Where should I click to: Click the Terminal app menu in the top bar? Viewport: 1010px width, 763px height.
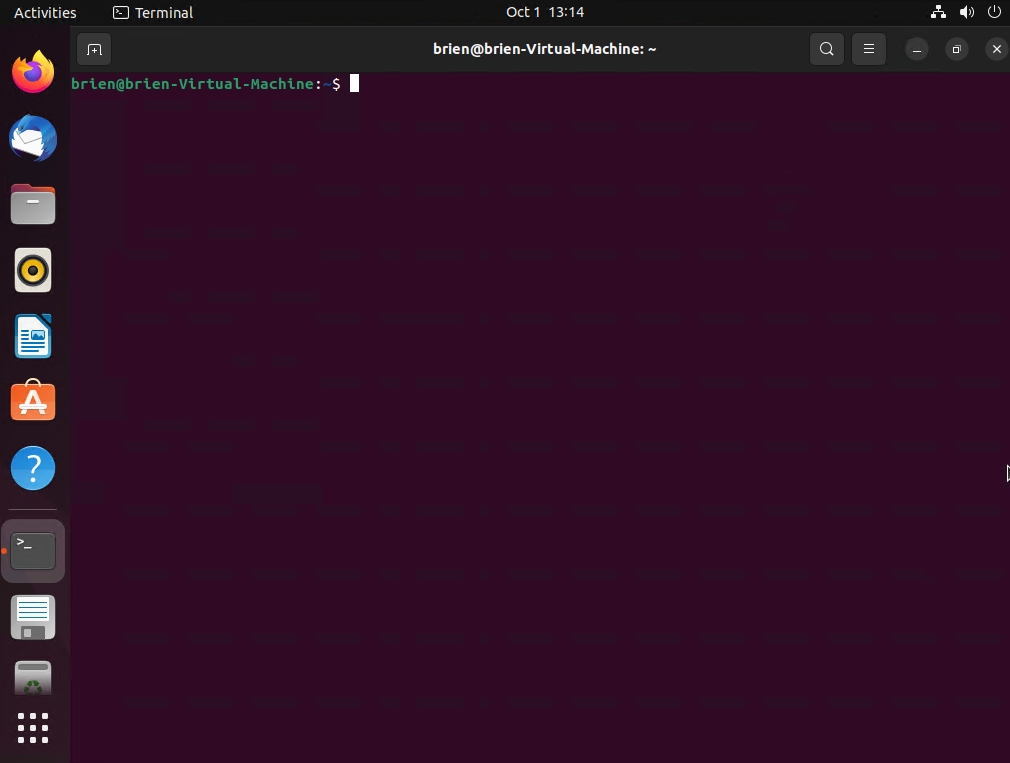point(152,12)
